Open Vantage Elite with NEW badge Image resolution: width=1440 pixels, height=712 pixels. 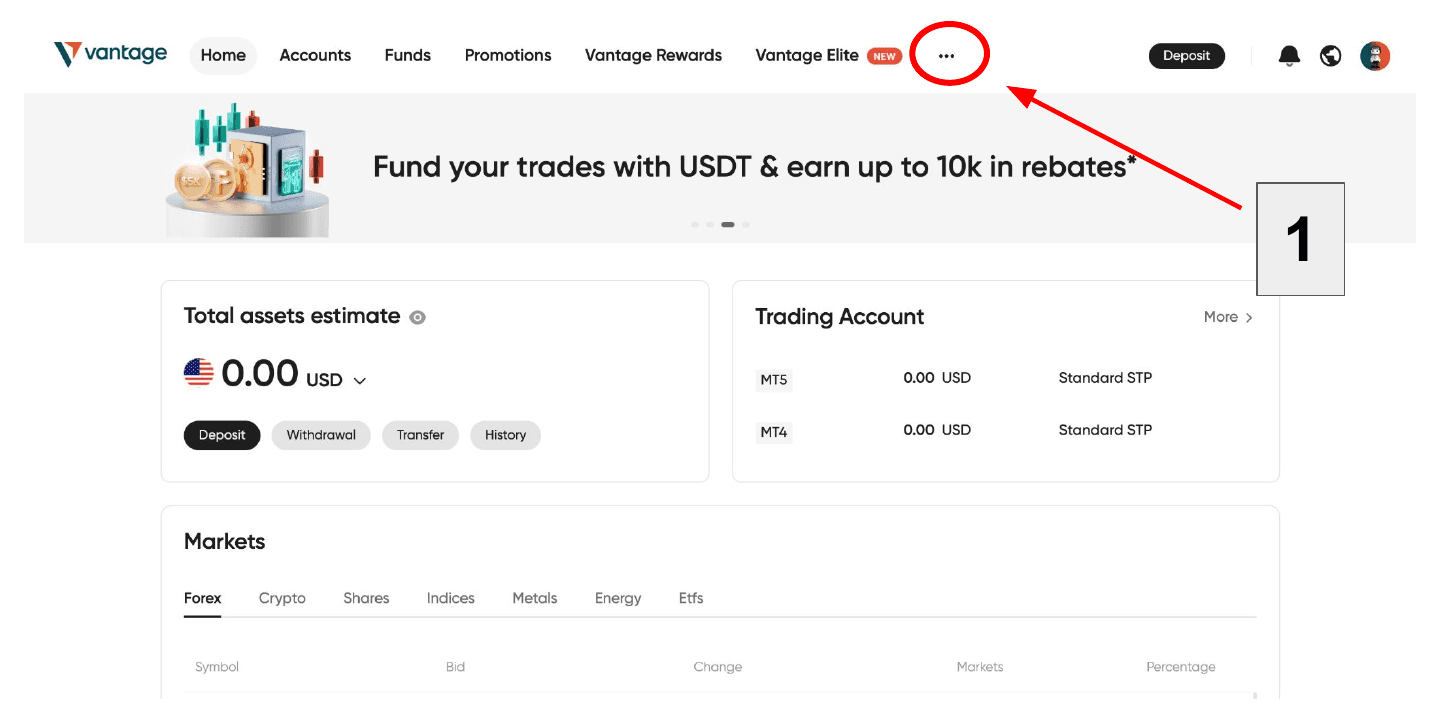829,56
